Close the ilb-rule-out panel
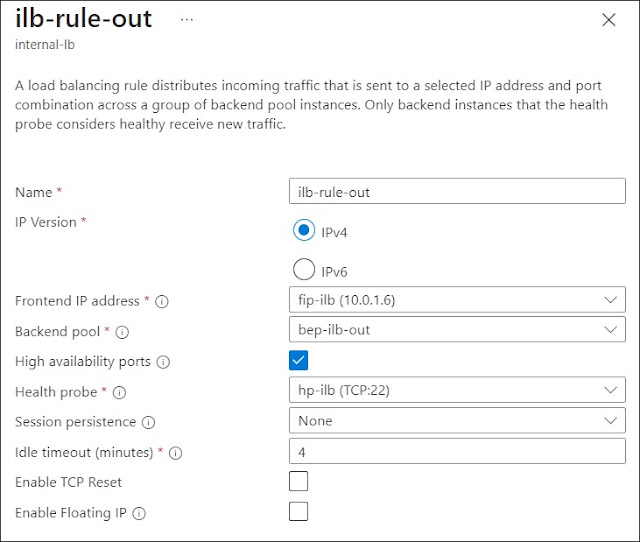The image size is (640, 542). [x=608, y=20]
